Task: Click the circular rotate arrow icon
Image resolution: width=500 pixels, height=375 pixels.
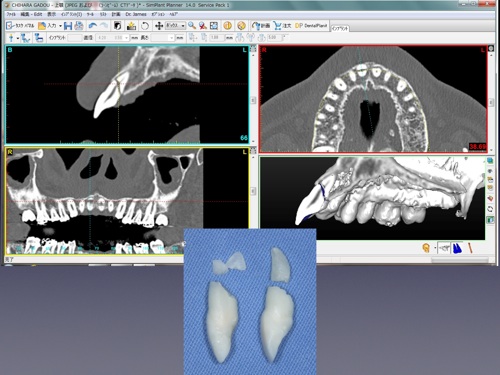Action: [x=145, y=26]
